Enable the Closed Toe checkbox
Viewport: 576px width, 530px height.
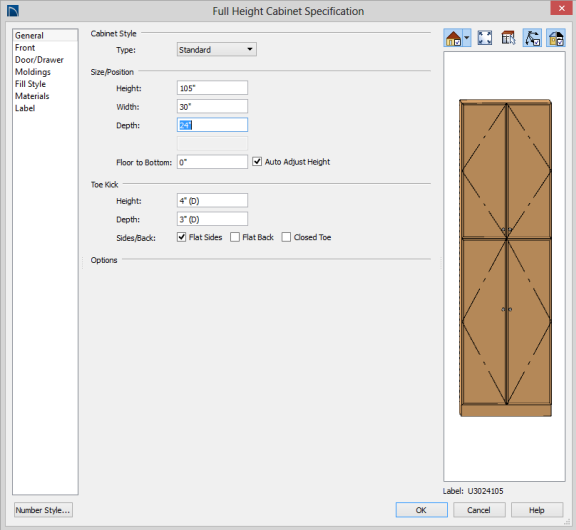[x=286, y=237]
